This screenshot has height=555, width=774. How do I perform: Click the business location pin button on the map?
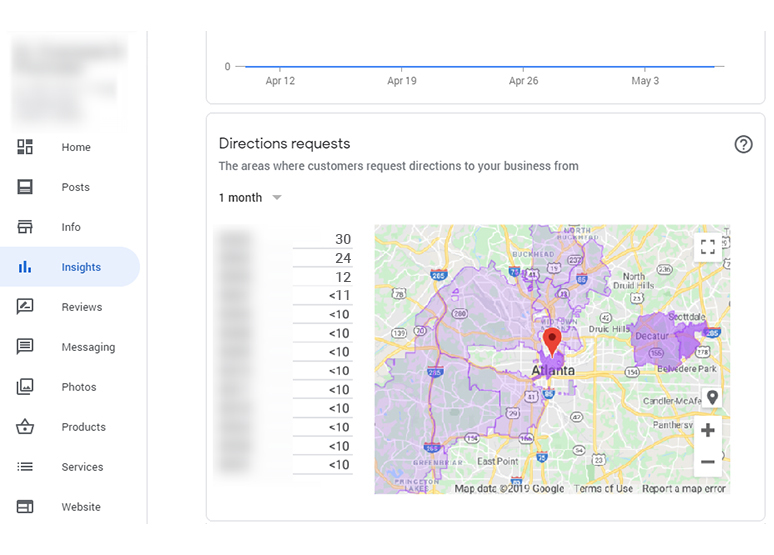(712, 397)
